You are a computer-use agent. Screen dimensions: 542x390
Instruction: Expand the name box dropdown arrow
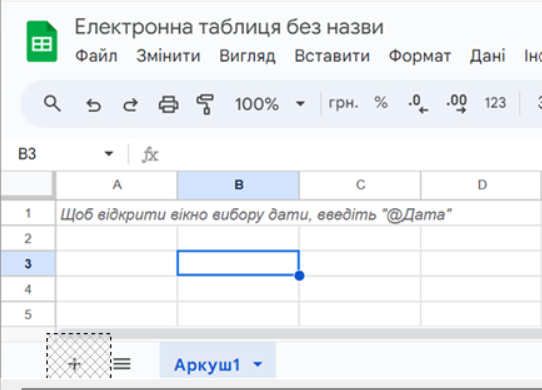tap(109, 153)
